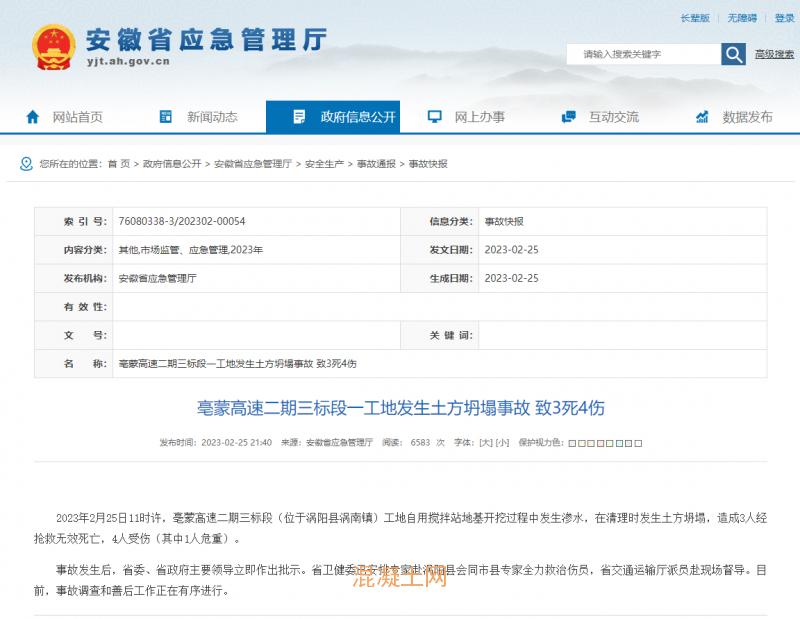Screen dimensions: 800x619
Task: Click the search keyword input field
Action: tap(642, 54)
